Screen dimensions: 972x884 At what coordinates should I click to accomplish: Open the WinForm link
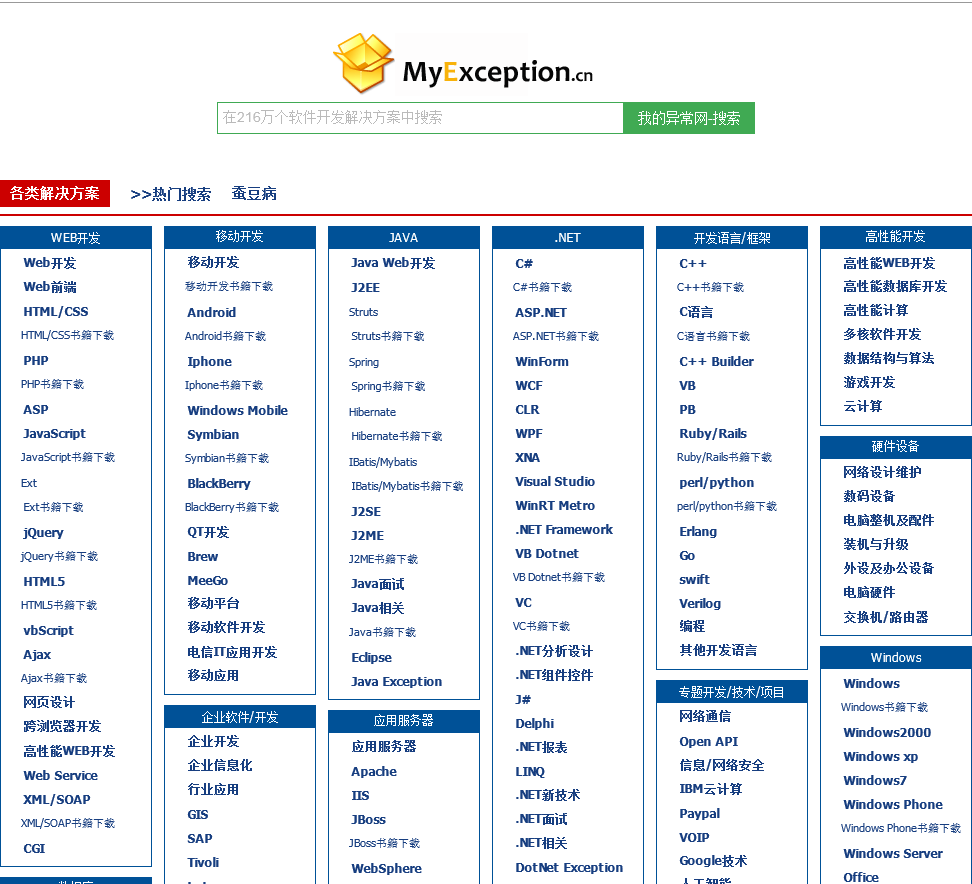[542, 361]
